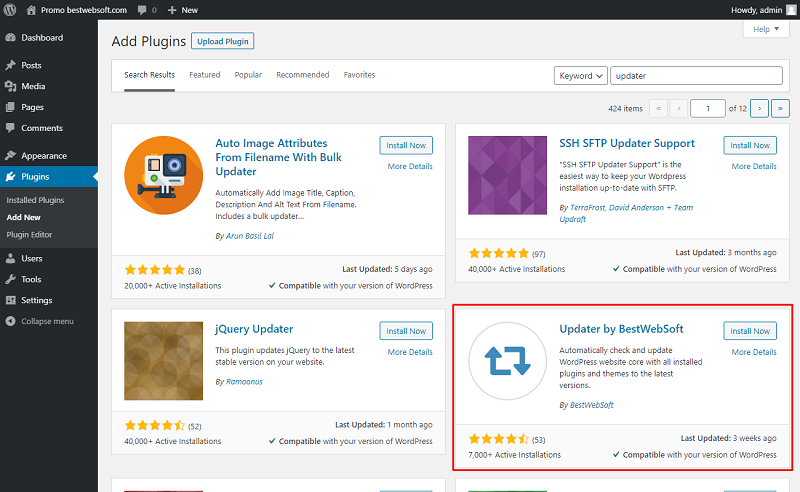Install the jQuery Updater plugin now
The width and height of the screenshot is (800, 492).
[x=406, y=331]
